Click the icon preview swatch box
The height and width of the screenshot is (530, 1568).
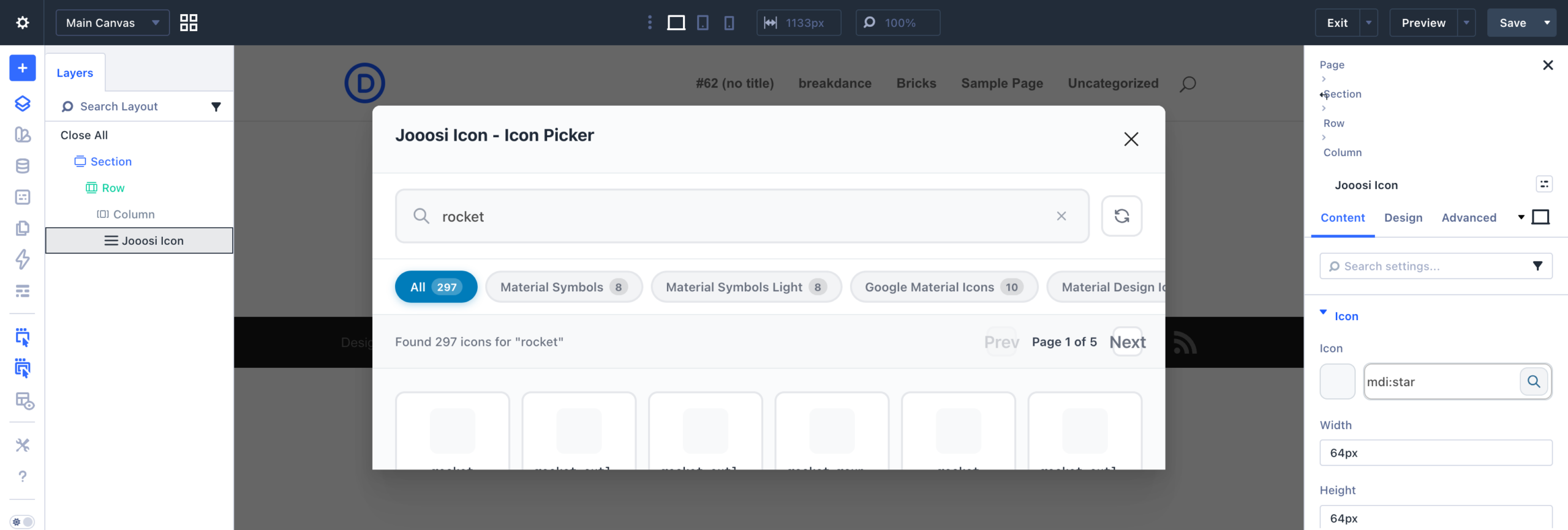coord(1337,382)
